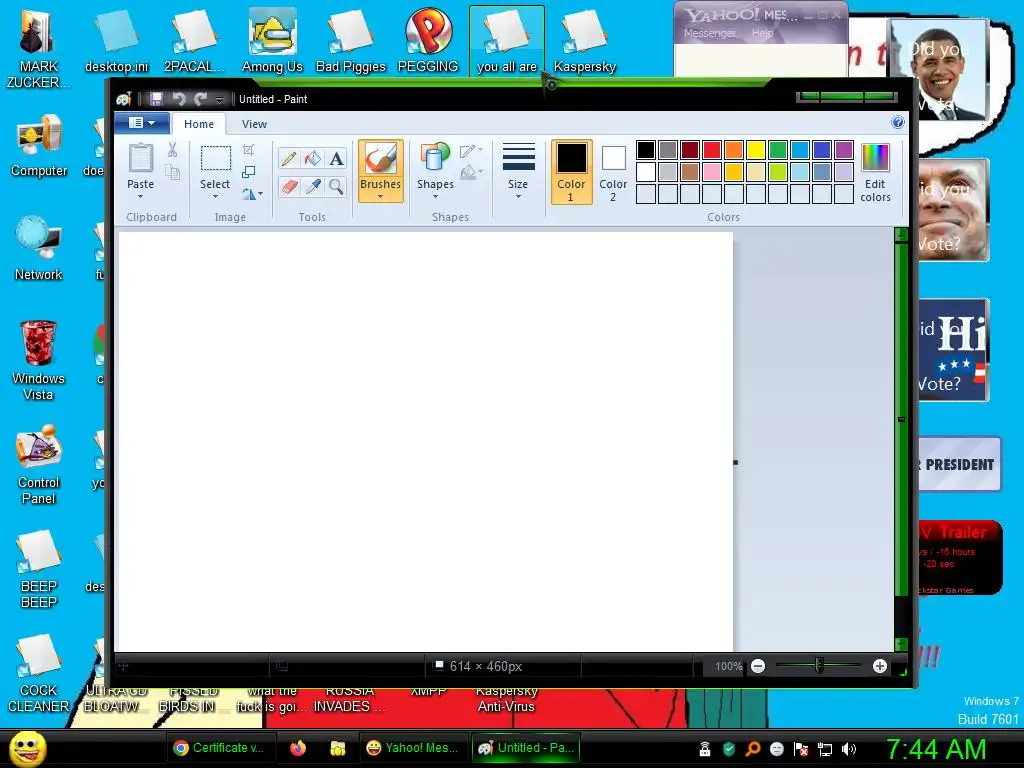Click the Undo arrow in title bar
The height and width of the screenshot is (768, 1024).
click(178, 99)
